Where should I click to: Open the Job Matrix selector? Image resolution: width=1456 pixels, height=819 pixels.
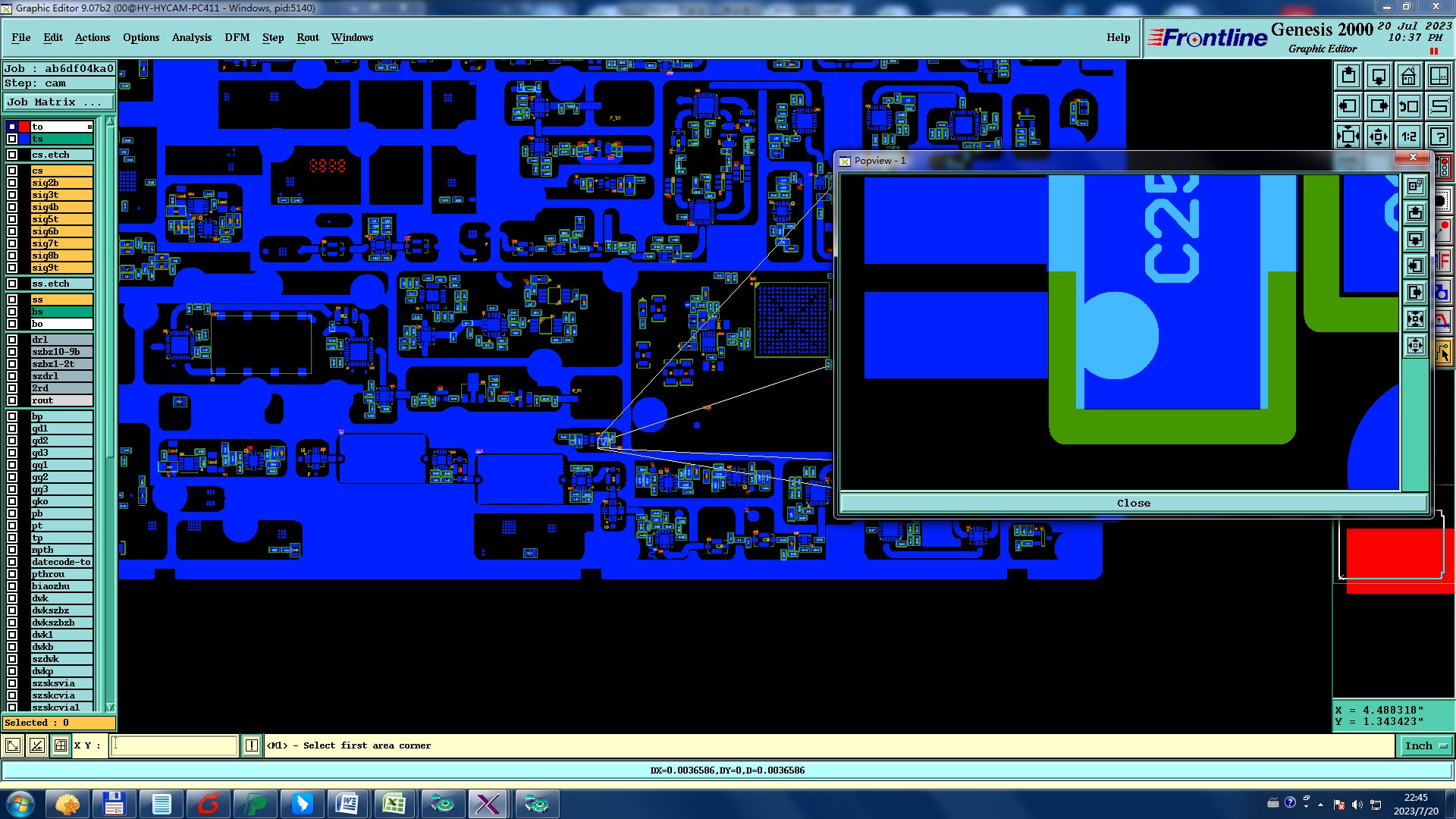pos(58,102)
